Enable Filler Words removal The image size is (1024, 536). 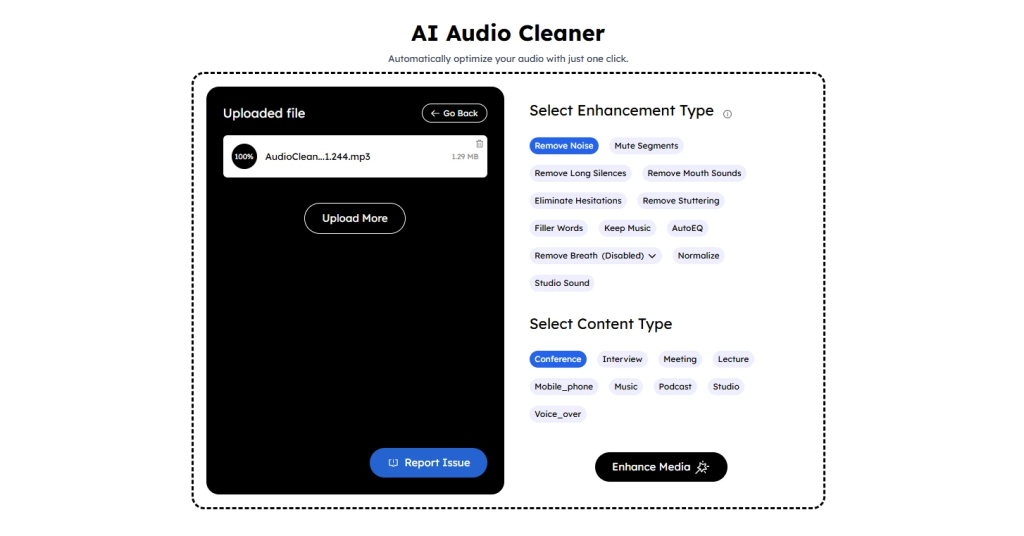point(558,228)
